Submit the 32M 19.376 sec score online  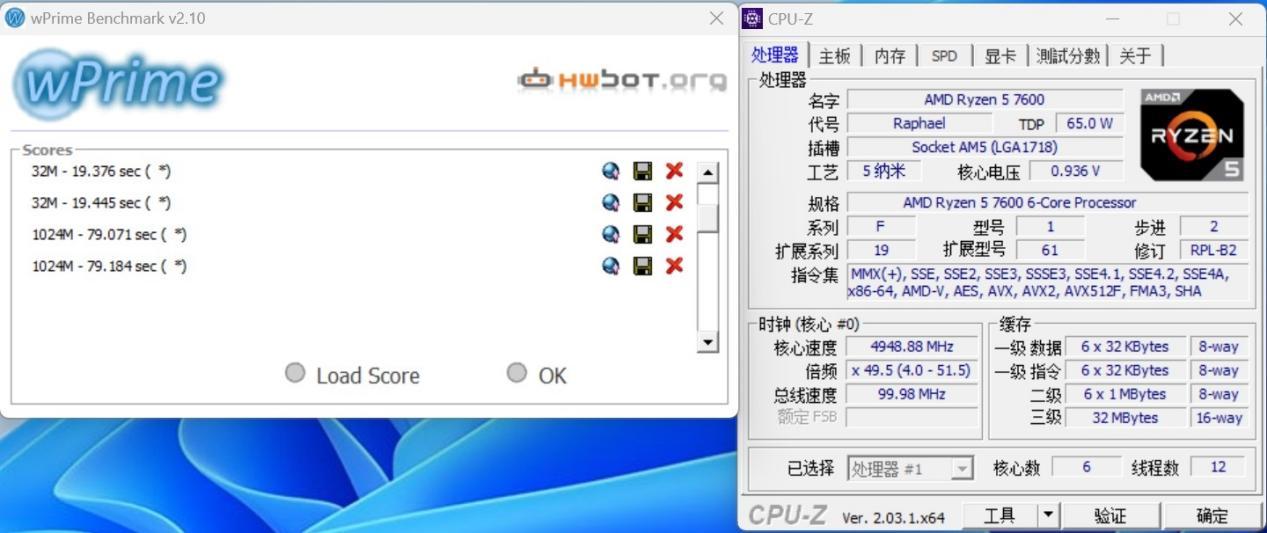tap(611, 171)
